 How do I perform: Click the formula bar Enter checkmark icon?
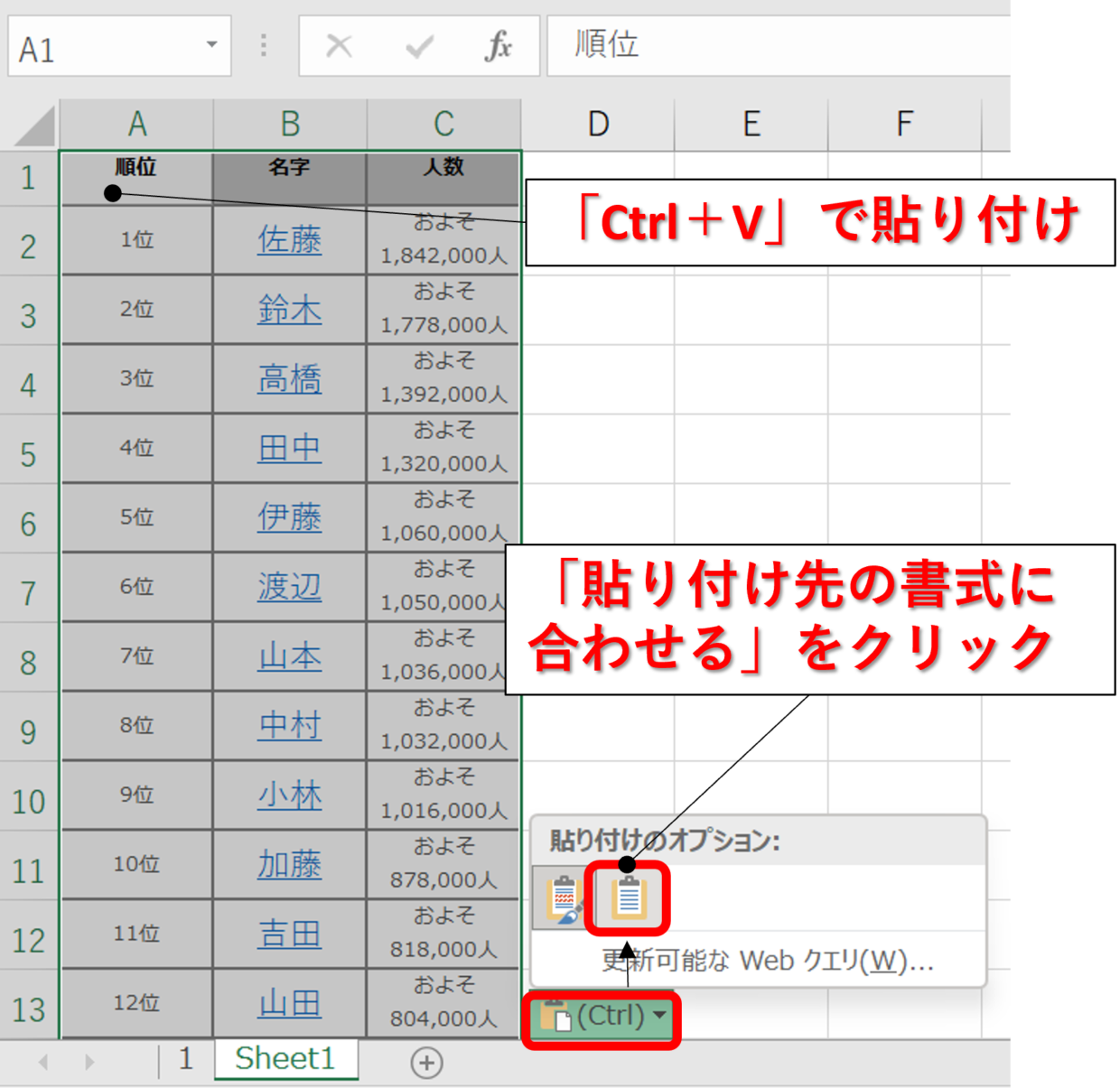419,45
